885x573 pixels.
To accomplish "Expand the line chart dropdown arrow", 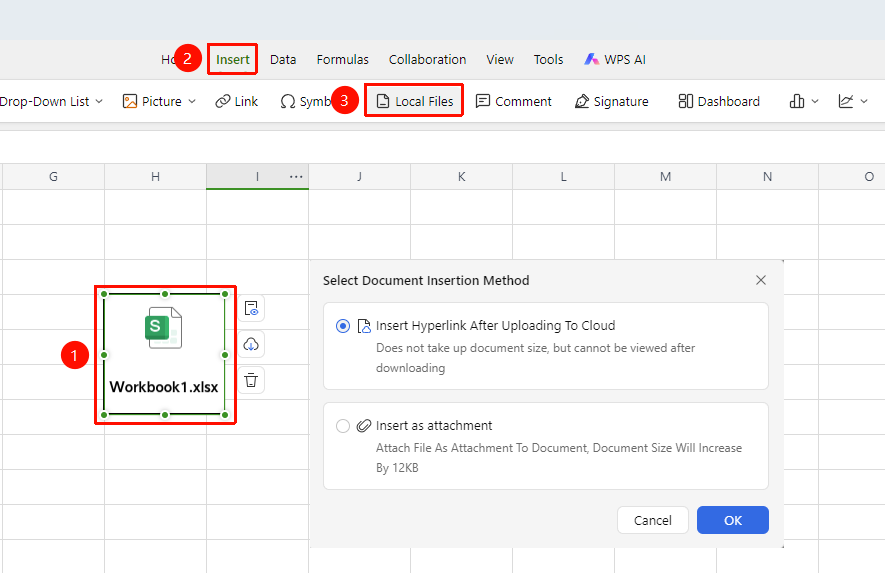I will [x=864, y=102].
